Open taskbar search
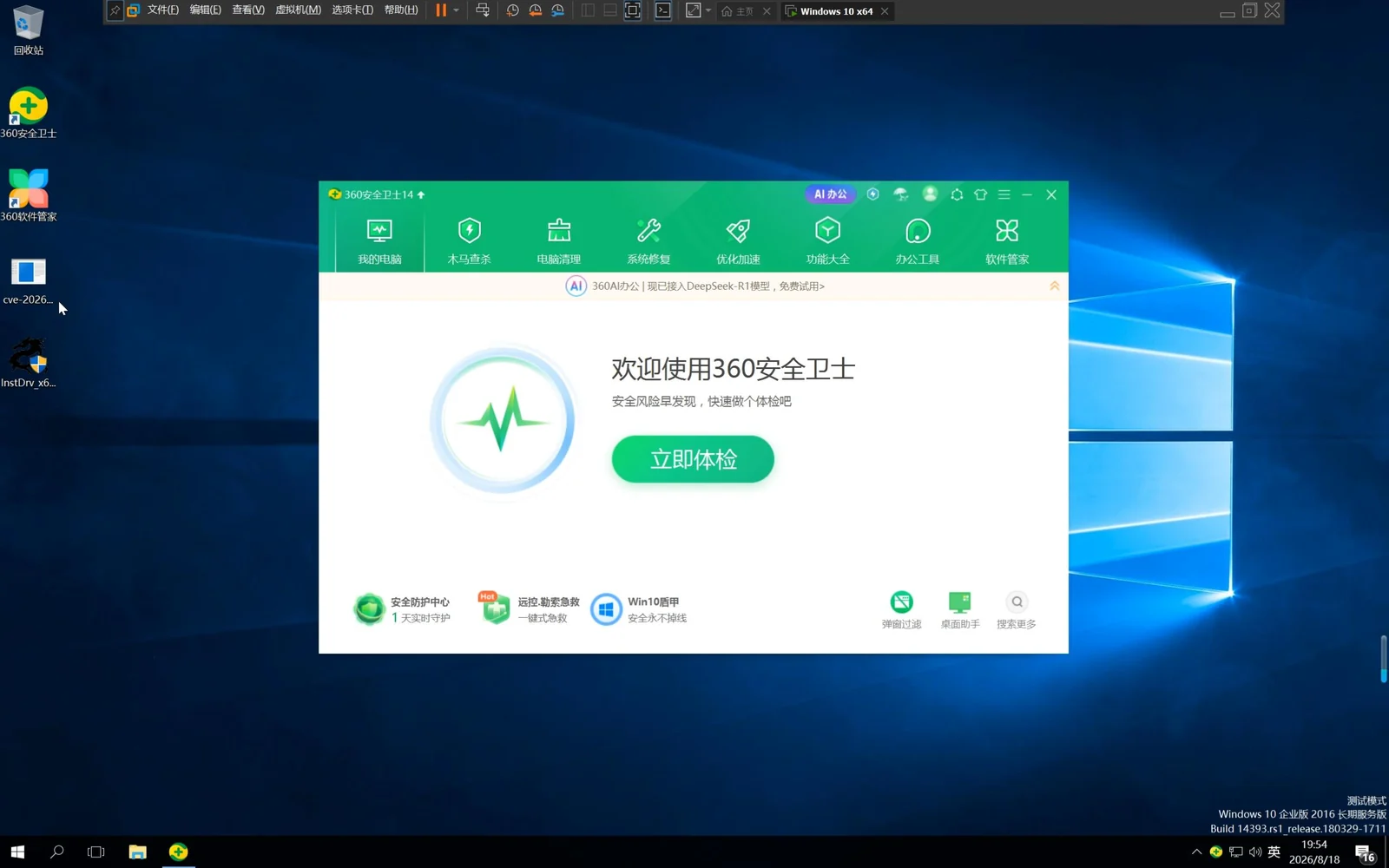Screen dimensions: 1389x868 57,852
